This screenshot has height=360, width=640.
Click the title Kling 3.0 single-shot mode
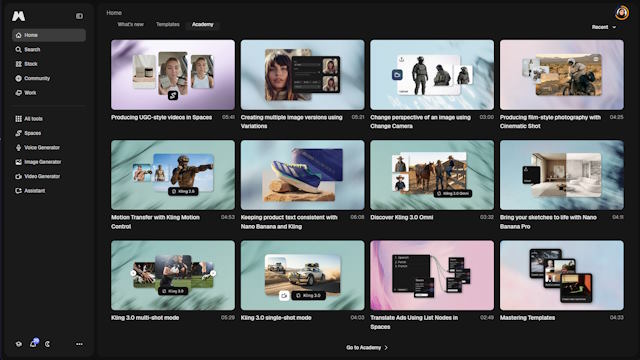coord(276,318)
